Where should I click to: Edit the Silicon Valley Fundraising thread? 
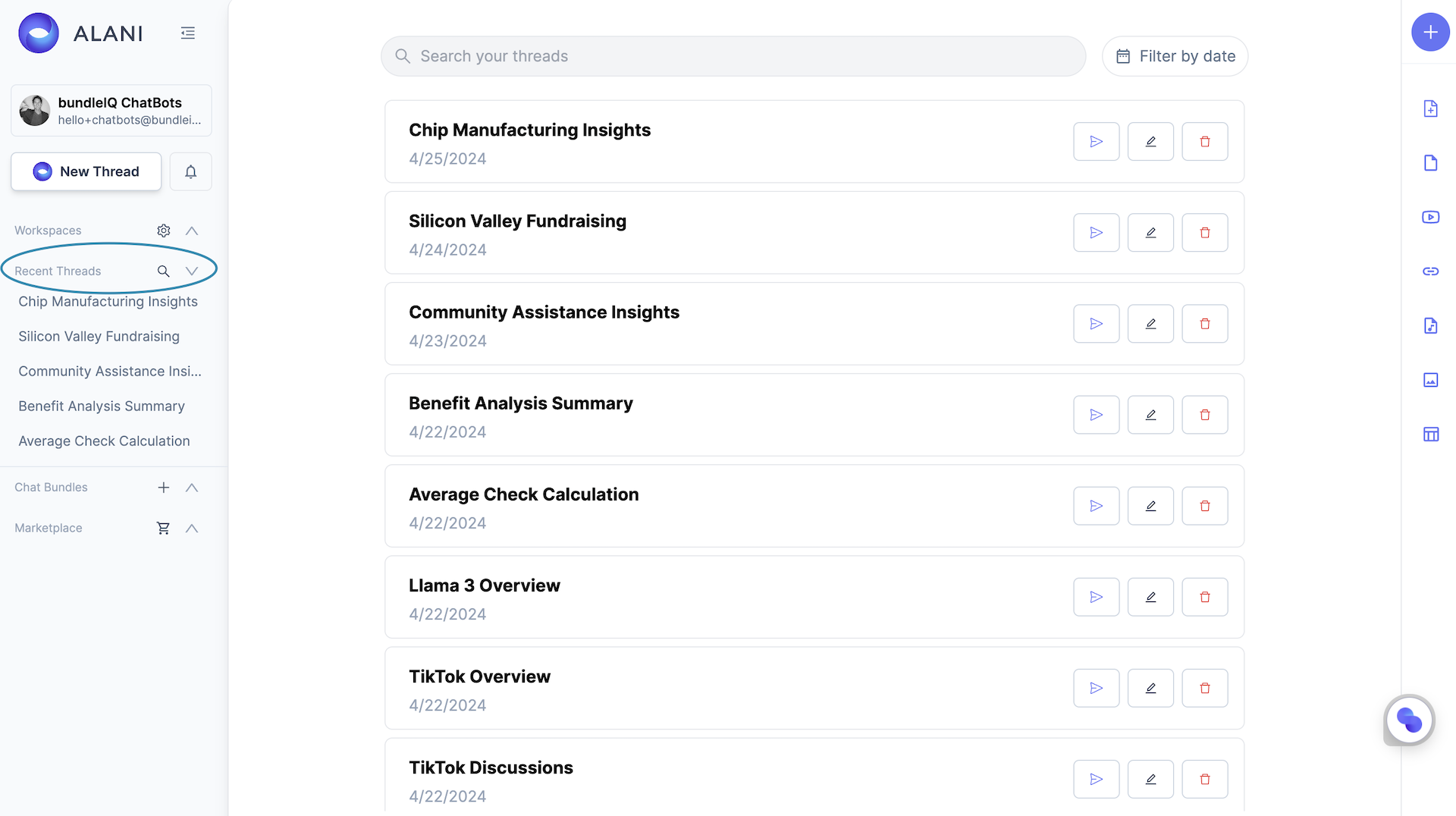coord(1150,232)
